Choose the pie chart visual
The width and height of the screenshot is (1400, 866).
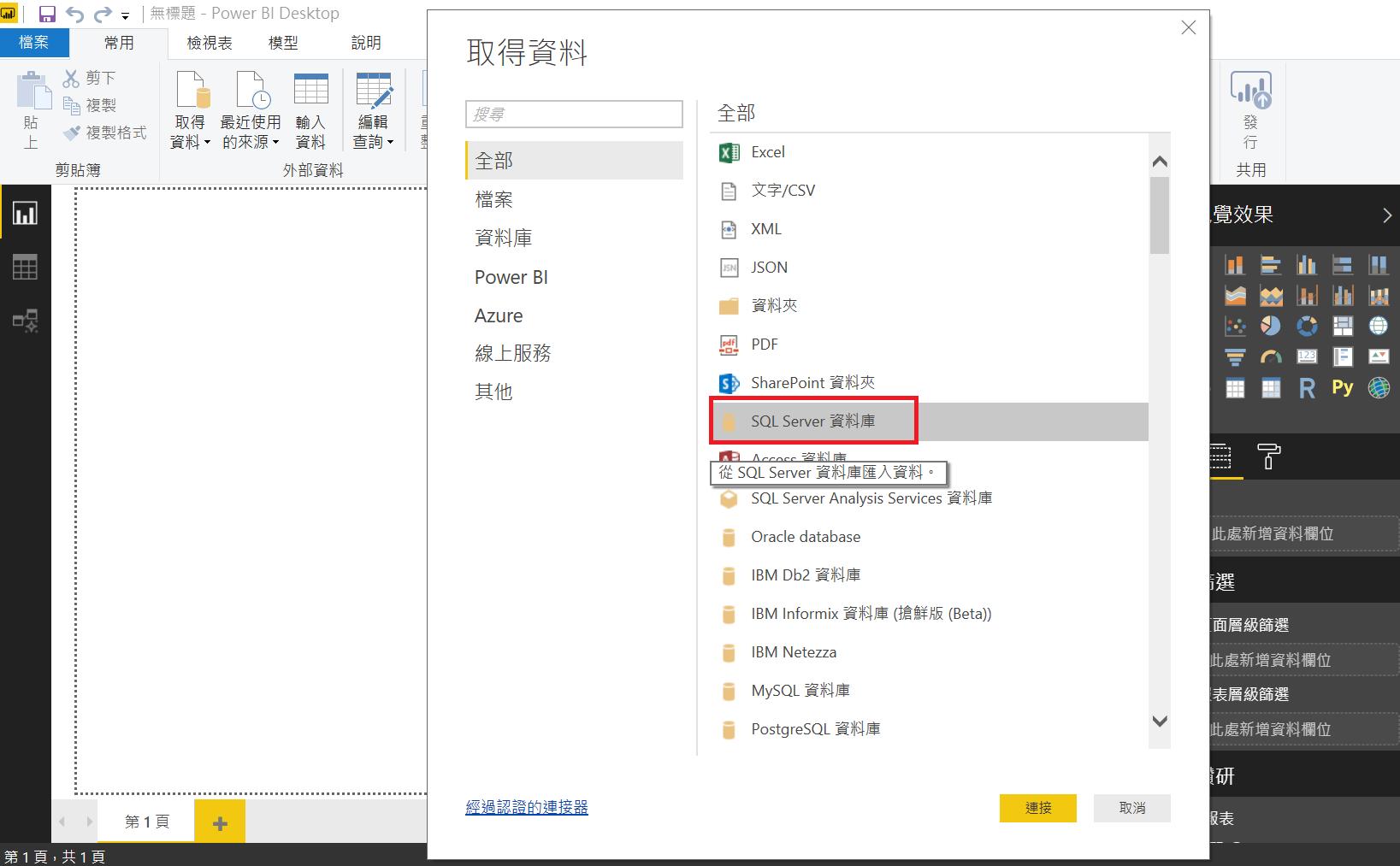1271,326
